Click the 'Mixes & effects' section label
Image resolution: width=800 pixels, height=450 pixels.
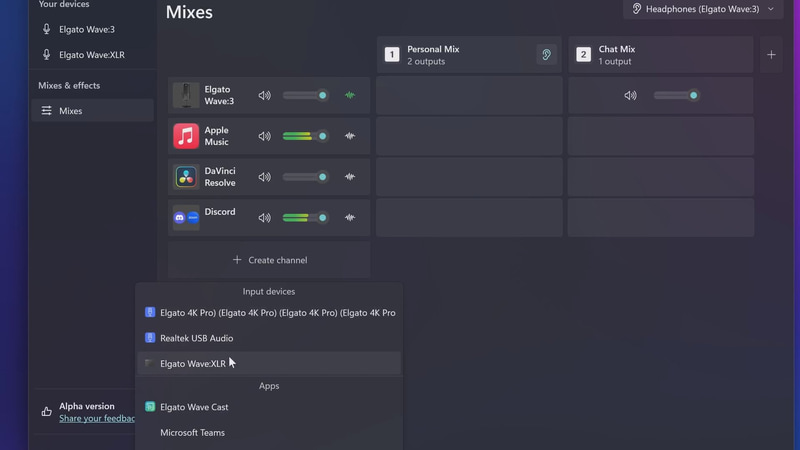(69, 86)
